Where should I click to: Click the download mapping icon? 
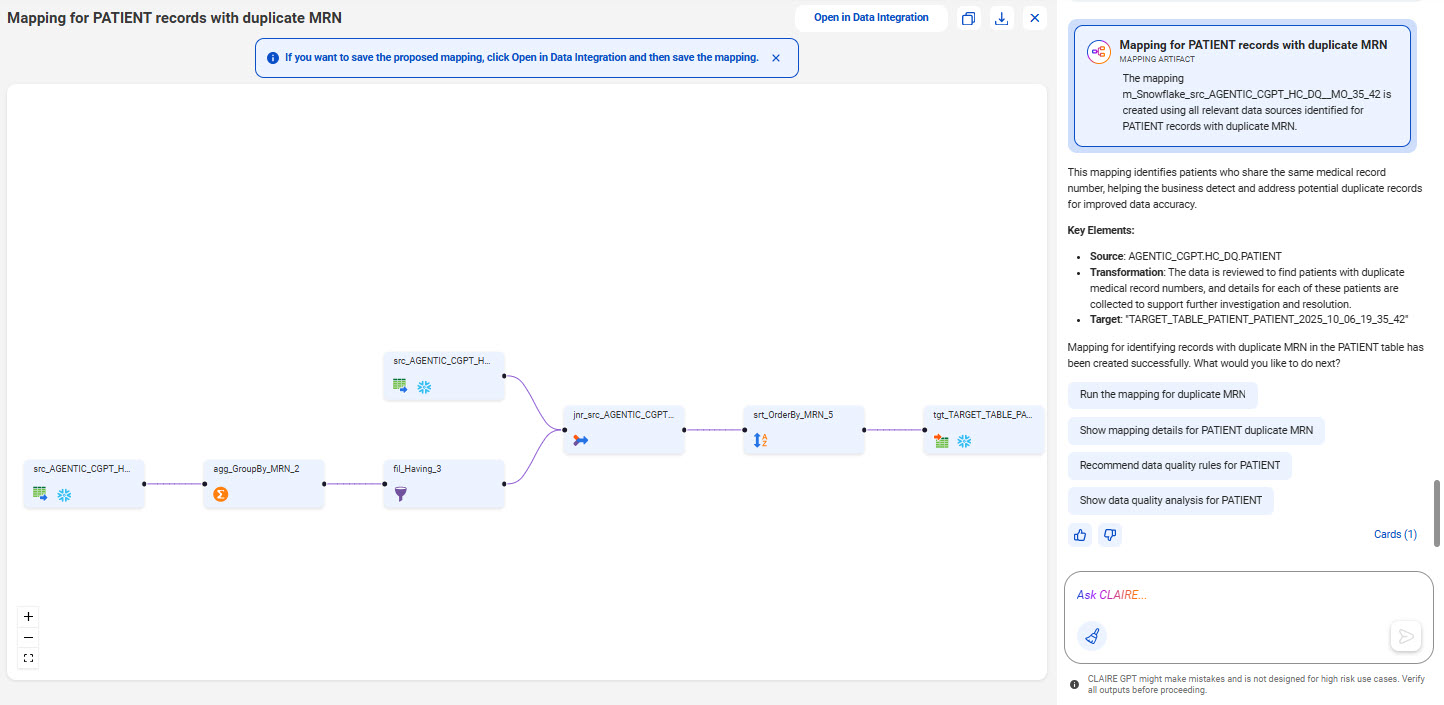coord(1001,18)
